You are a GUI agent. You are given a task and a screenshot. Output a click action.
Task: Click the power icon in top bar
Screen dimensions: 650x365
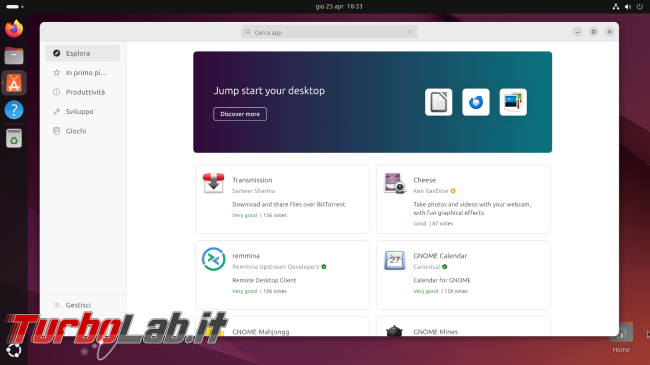click(640, 6)
